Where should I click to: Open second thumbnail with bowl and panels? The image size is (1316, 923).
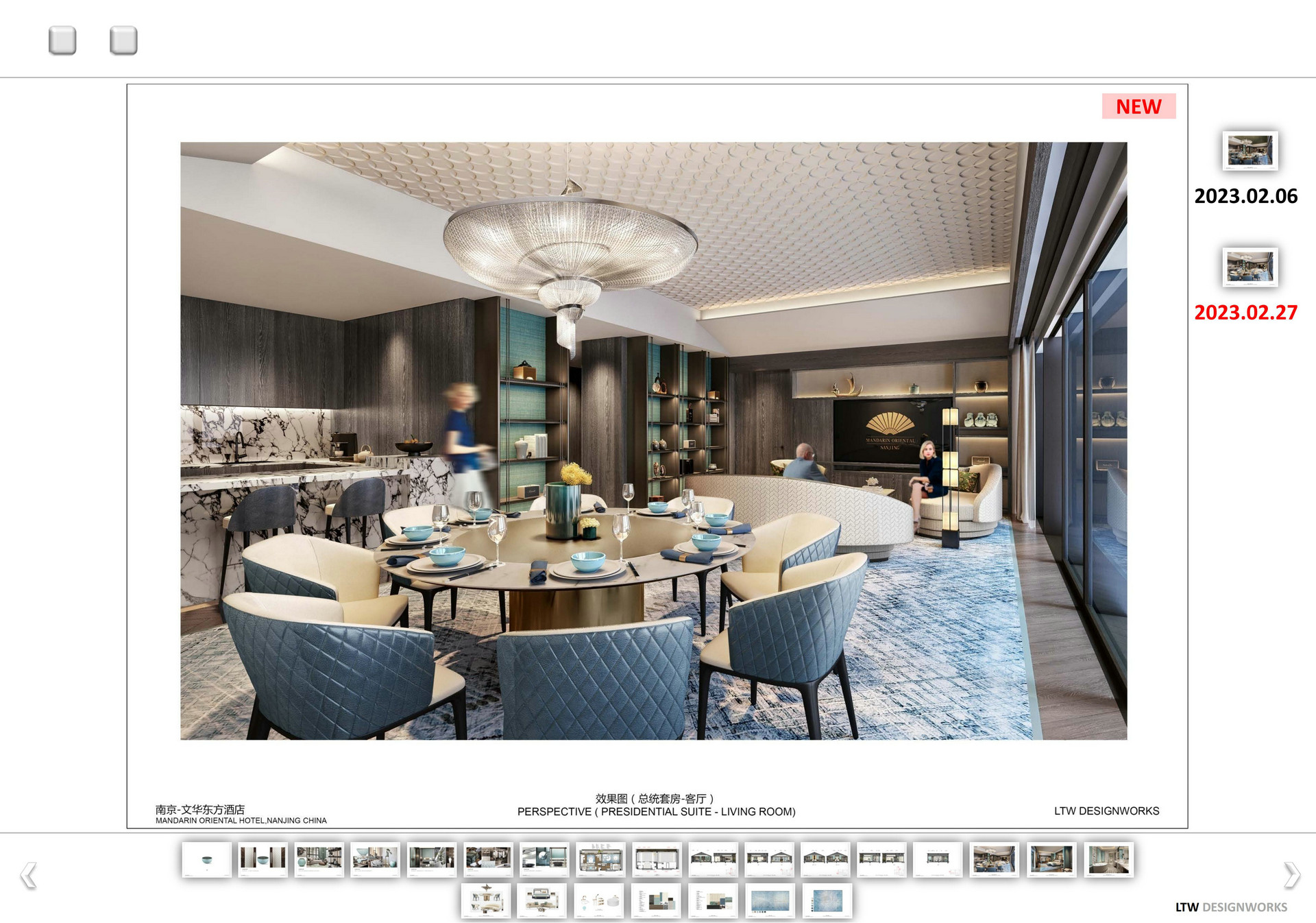(263, 860)
